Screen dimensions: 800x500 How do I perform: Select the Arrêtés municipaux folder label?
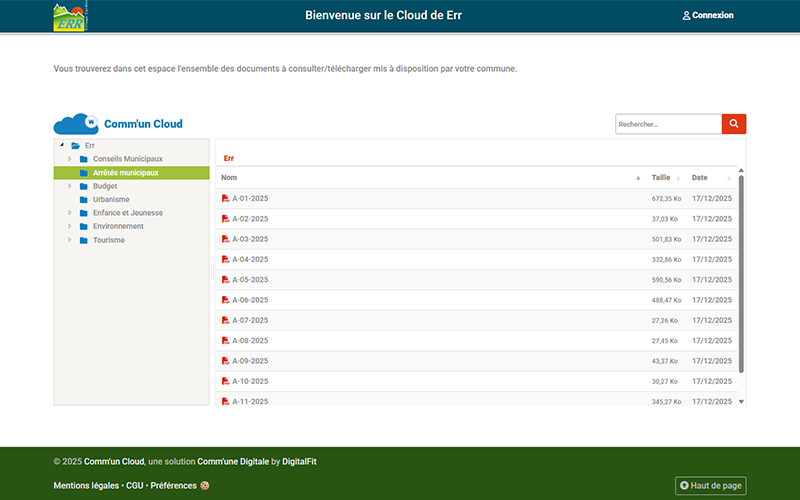(x=126, y=173)
